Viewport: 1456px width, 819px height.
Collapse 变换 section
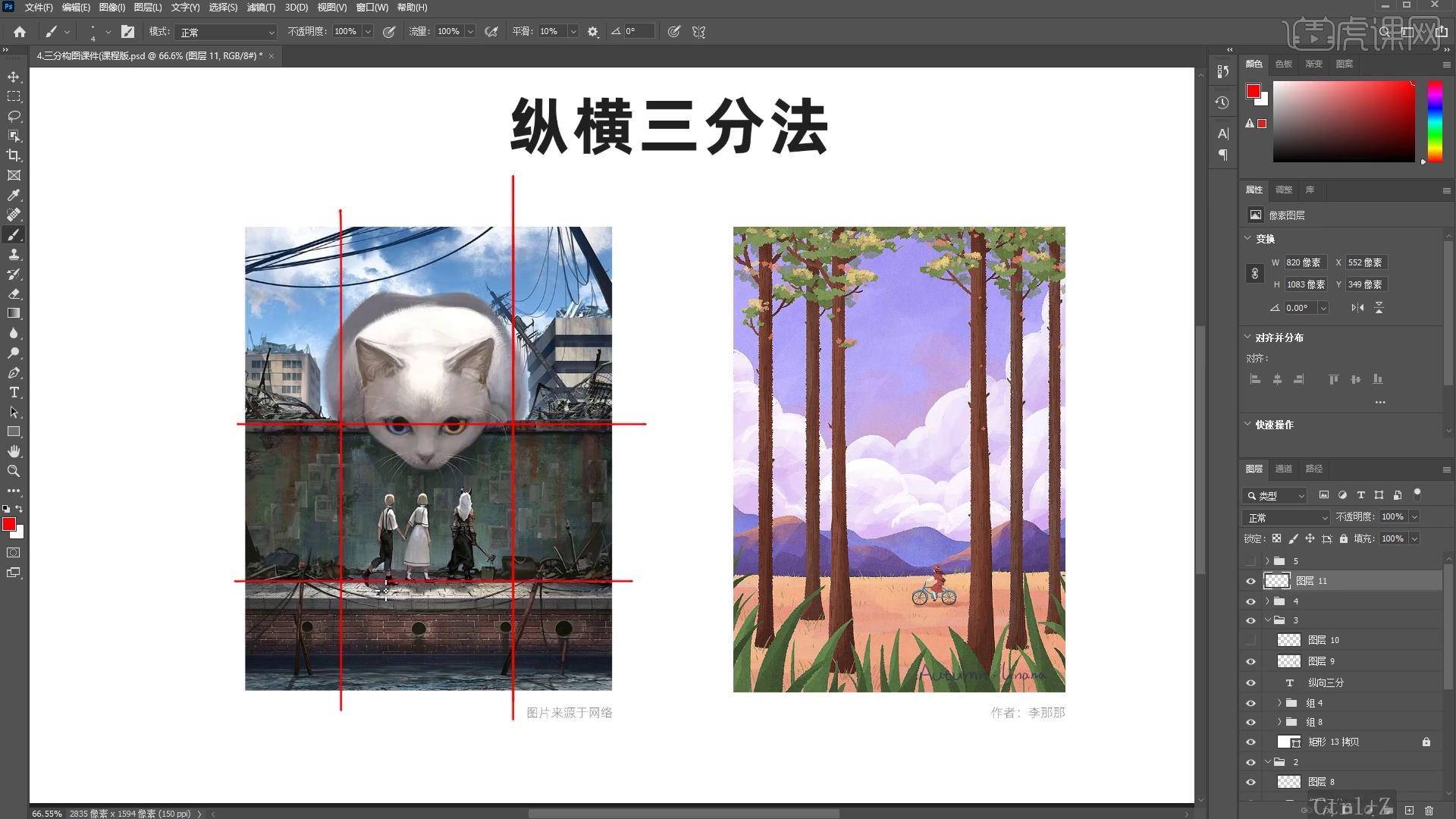click(1247, 238)
